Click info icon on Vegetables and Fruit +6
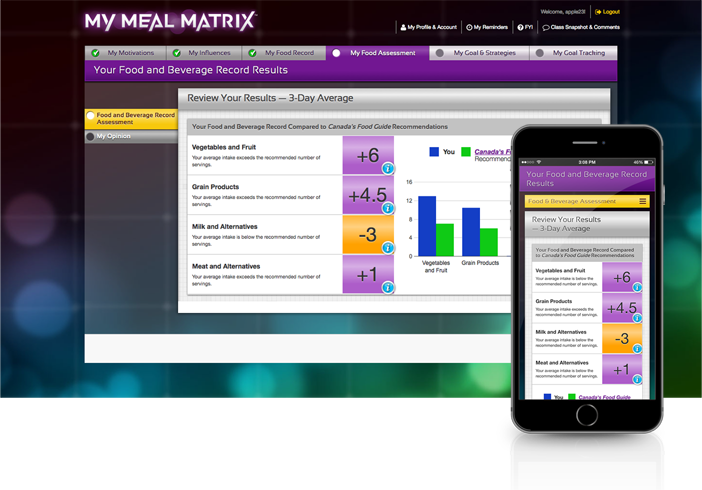Viewport: 702px width, 490px height. tap(388, 168)
